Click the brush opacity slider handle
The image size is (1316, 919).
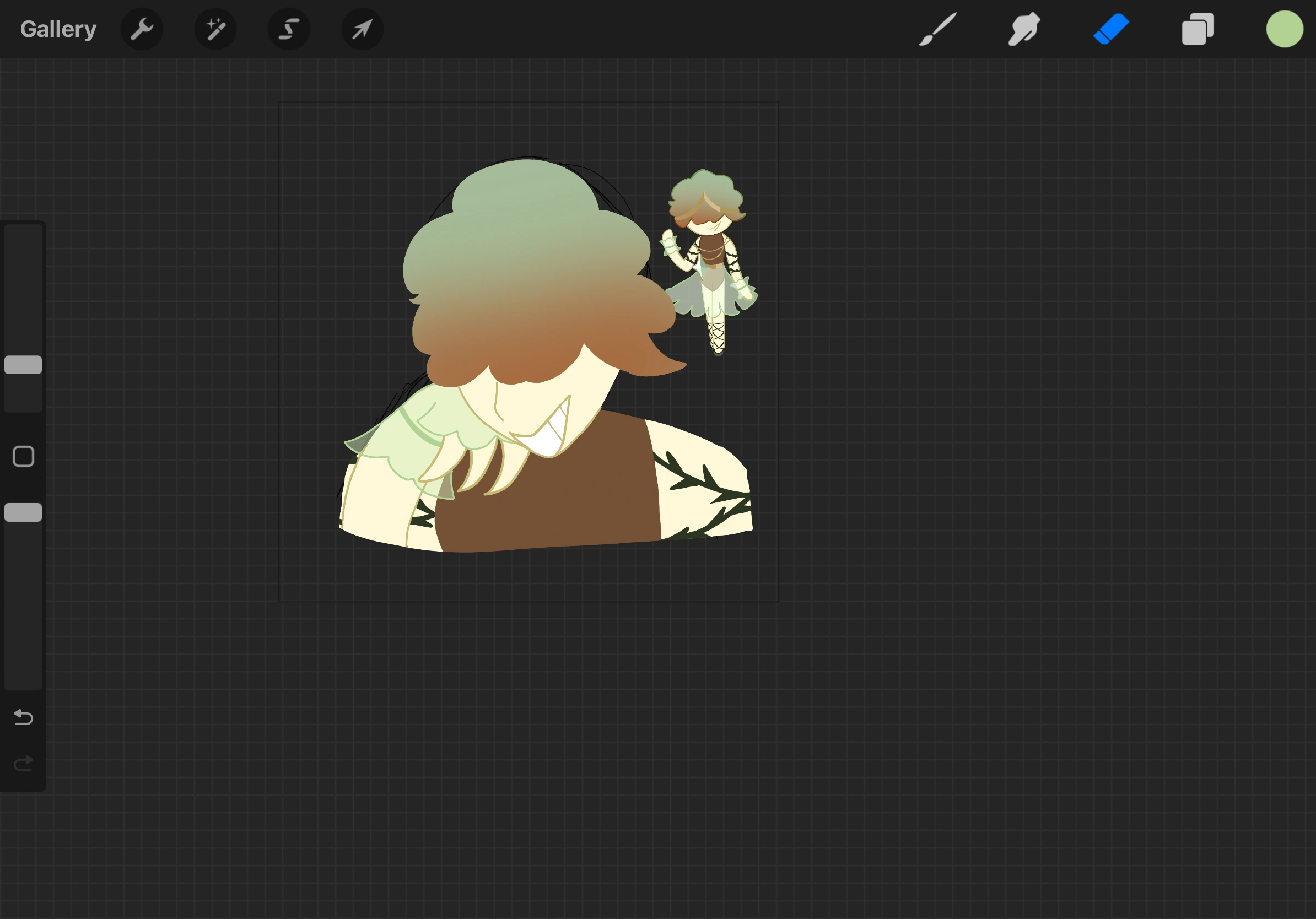[24, 513]
